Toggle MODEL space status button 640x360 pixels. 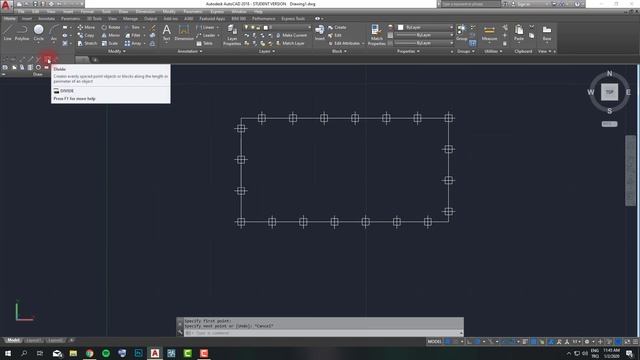[x=434, y=342]
